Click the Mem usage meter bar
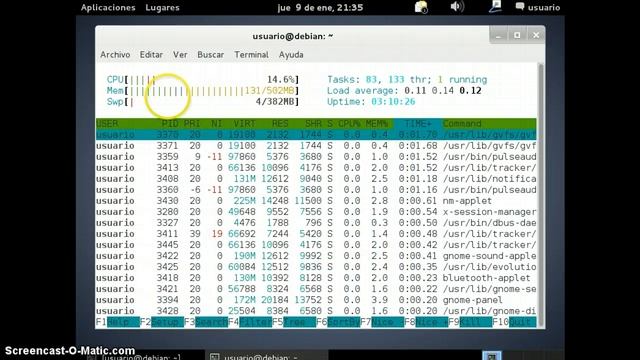This screenshot has height=360, width=640. point(203,91)
